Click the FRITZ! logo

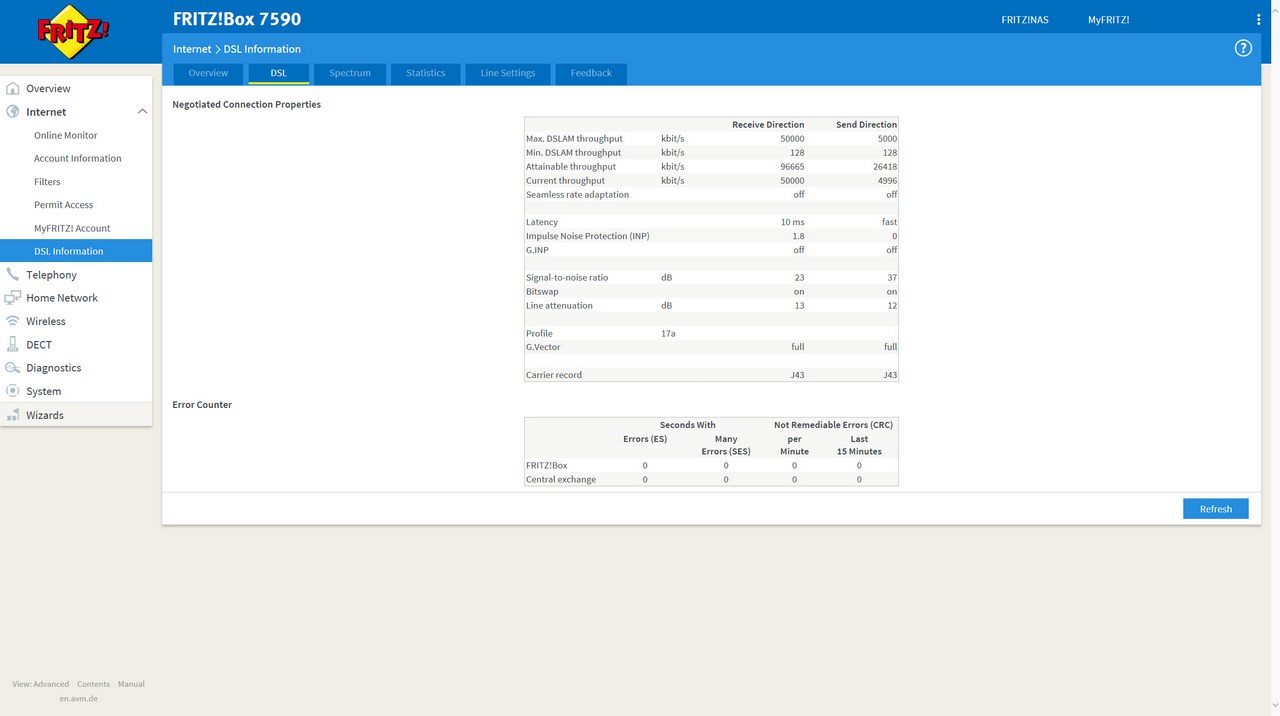click(73, 33)
